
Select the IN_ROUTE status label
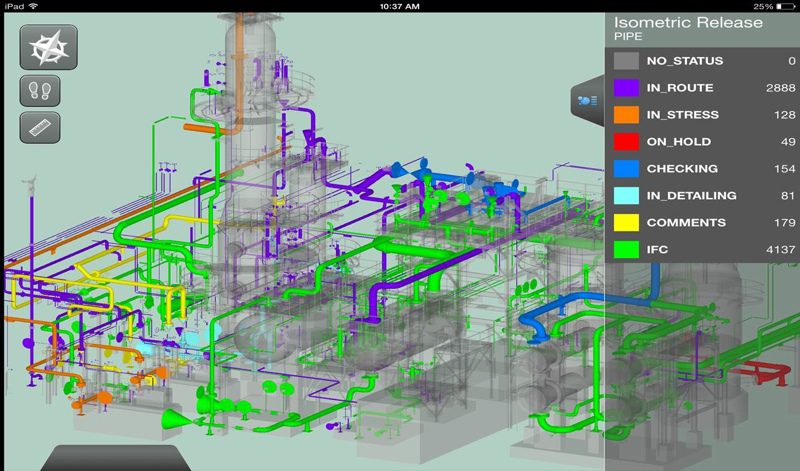tap(679, 88)
